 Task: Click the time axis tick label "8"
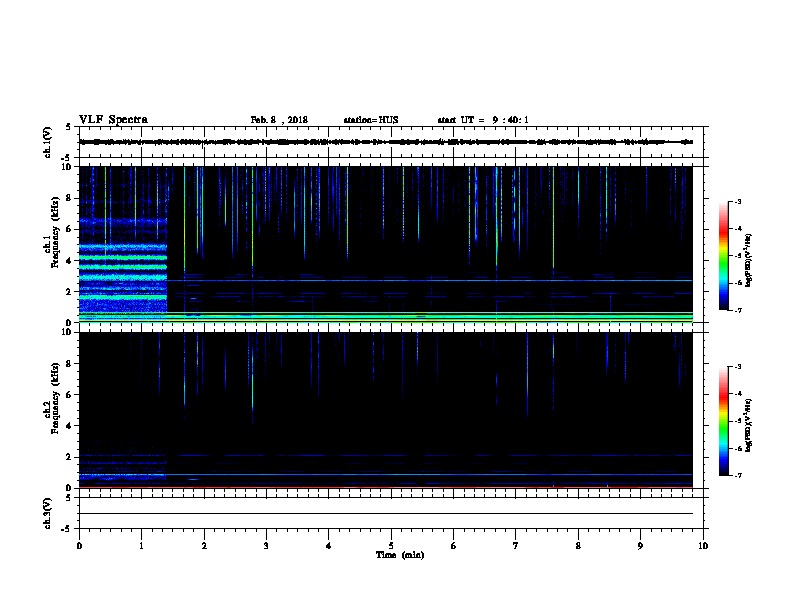click(x=578, y=546)
